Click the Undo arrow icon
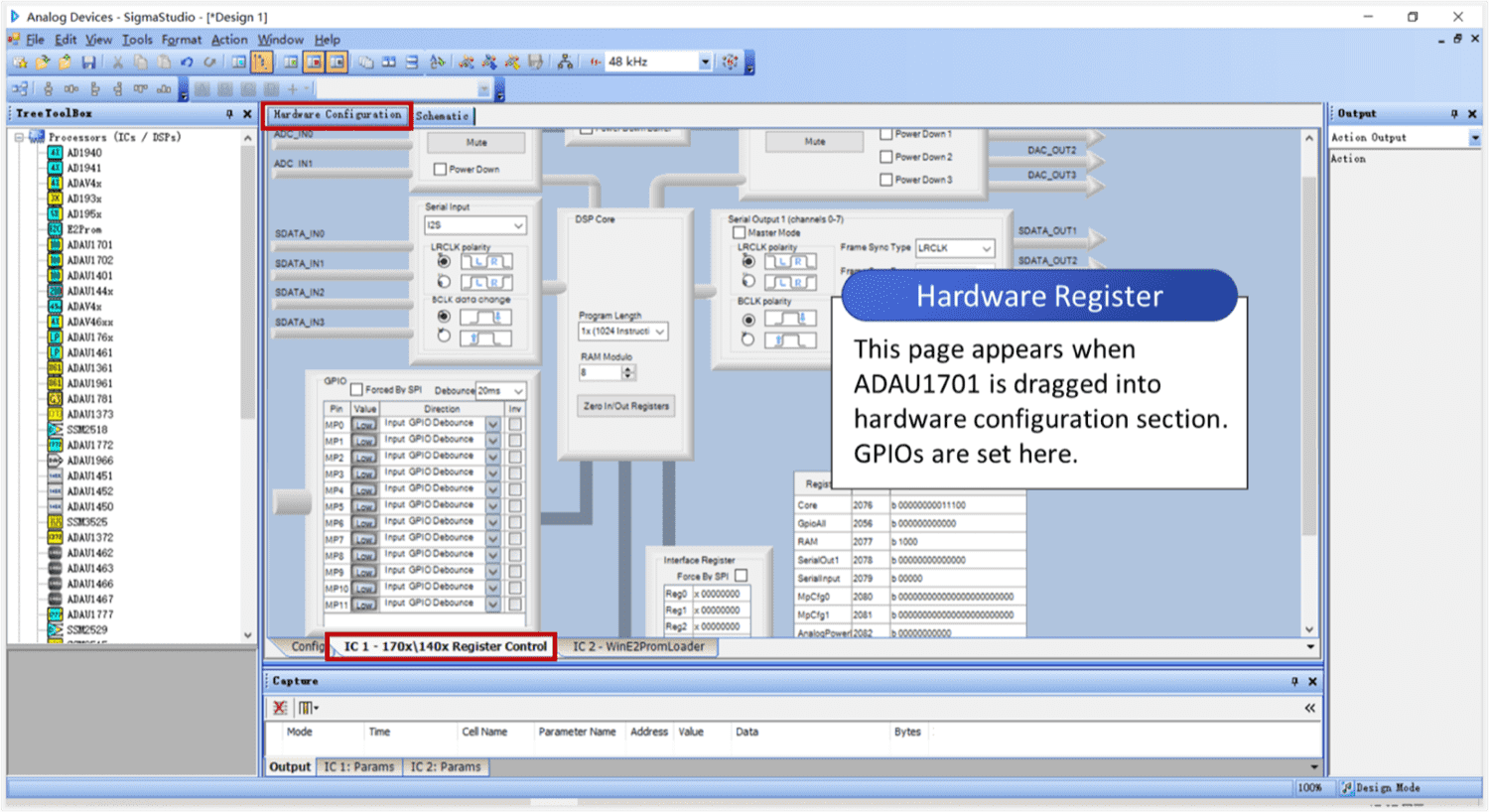This screenshot has height=812, width=1489. (187, 63)
